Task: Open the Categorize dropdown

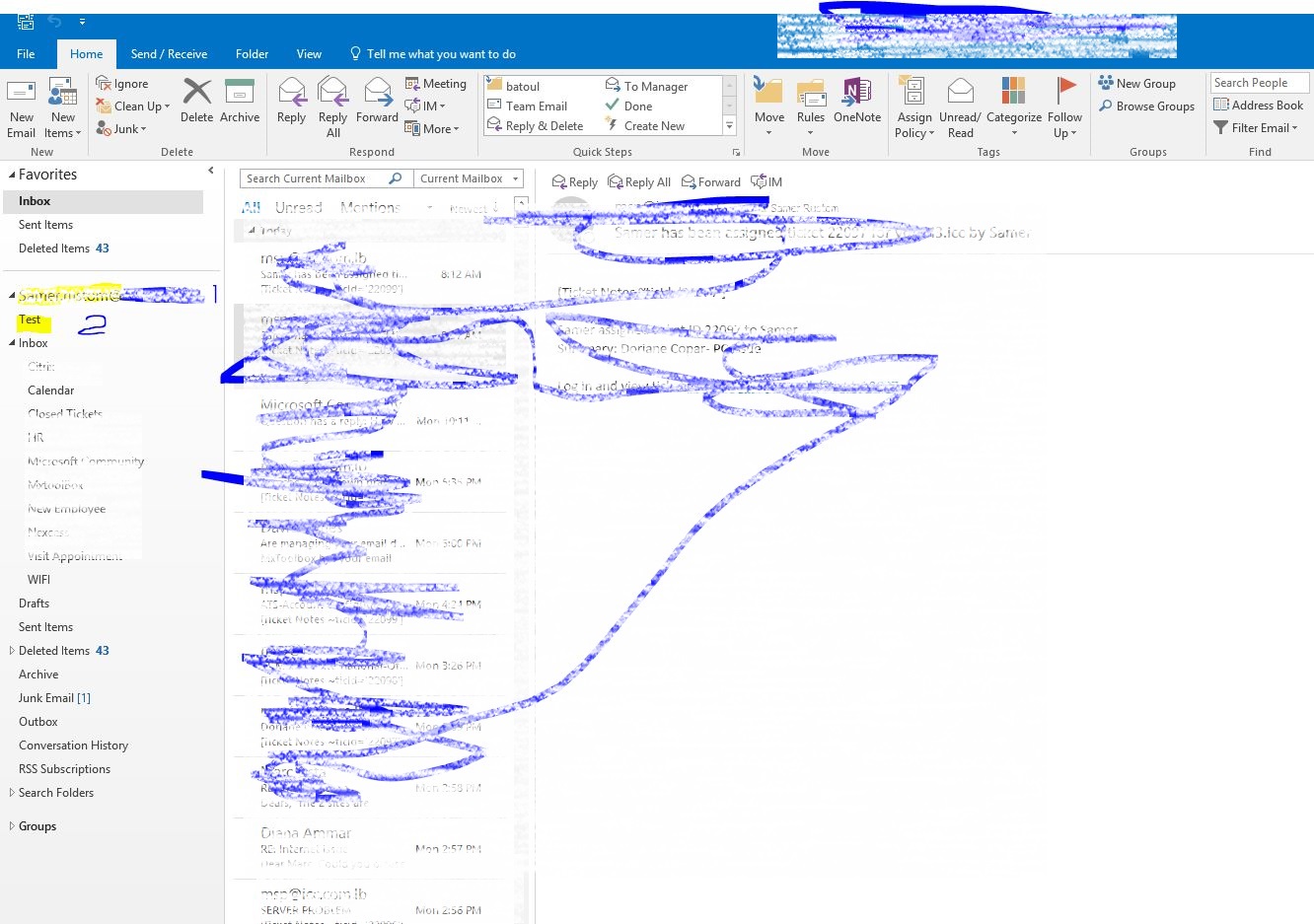Action: tap(1013, 107)
